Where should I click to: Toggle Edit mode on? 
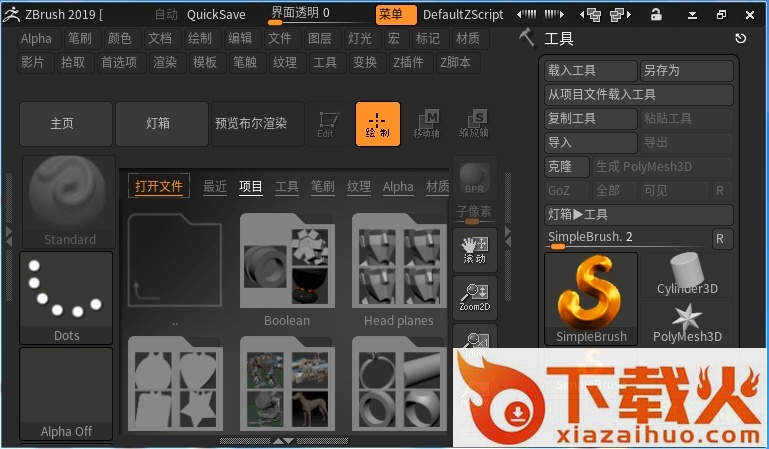tap(326, 124)
